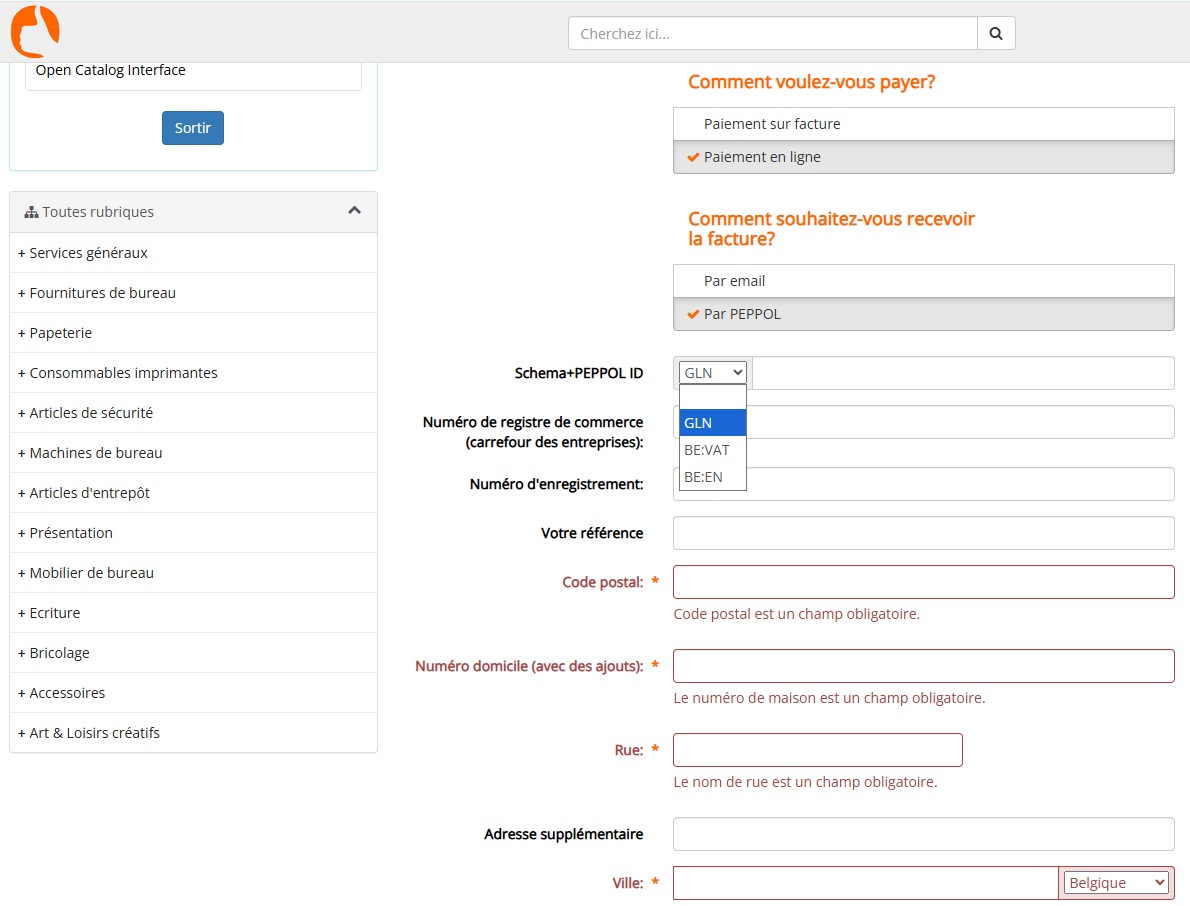Open the Papeterie category
This screenshot has height=906, width=1190.
pos(60,333)
